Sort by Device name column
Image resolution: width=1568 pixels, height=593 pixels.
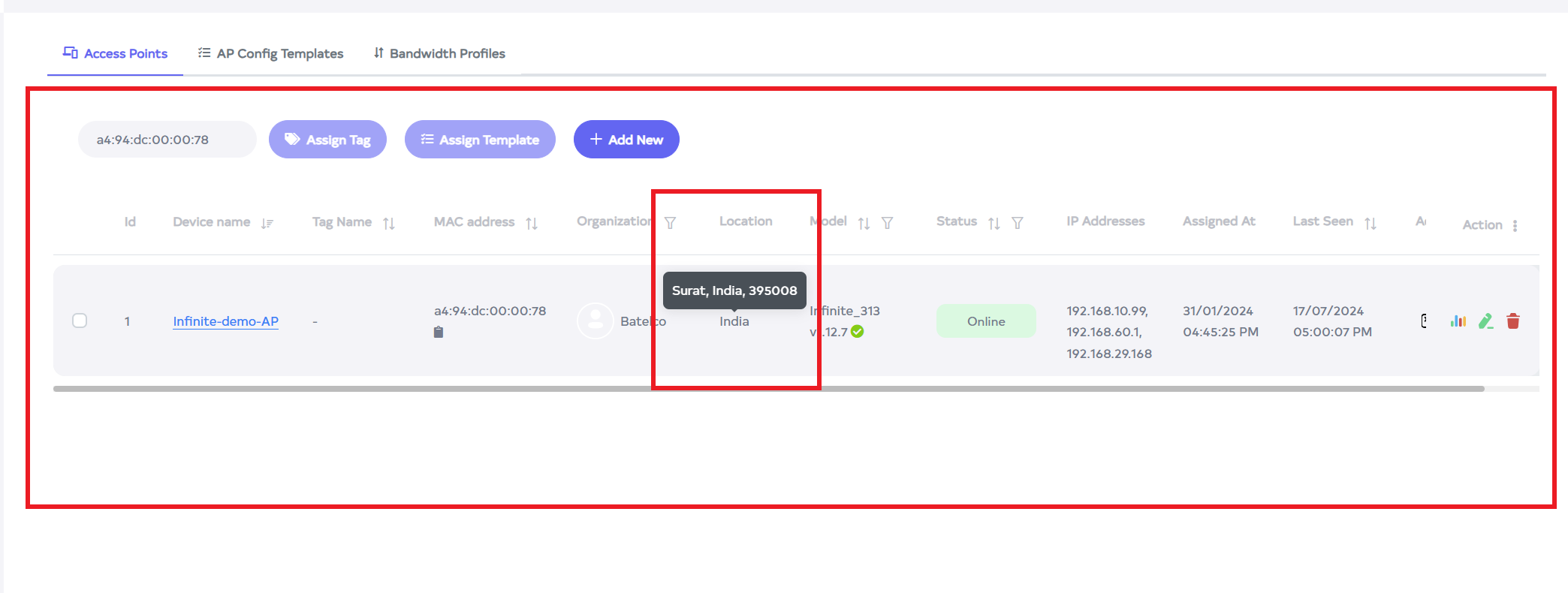267,224
